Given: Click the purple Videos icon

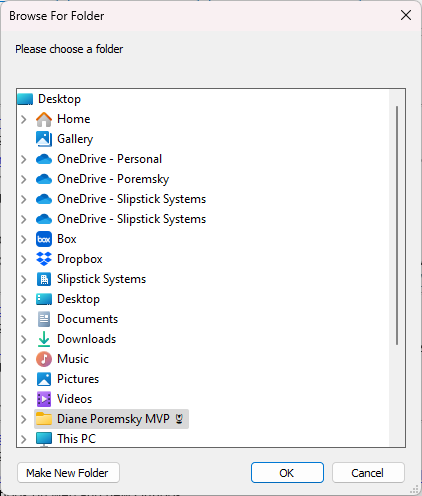Looking at the screenshot, I should coord(44,399).
